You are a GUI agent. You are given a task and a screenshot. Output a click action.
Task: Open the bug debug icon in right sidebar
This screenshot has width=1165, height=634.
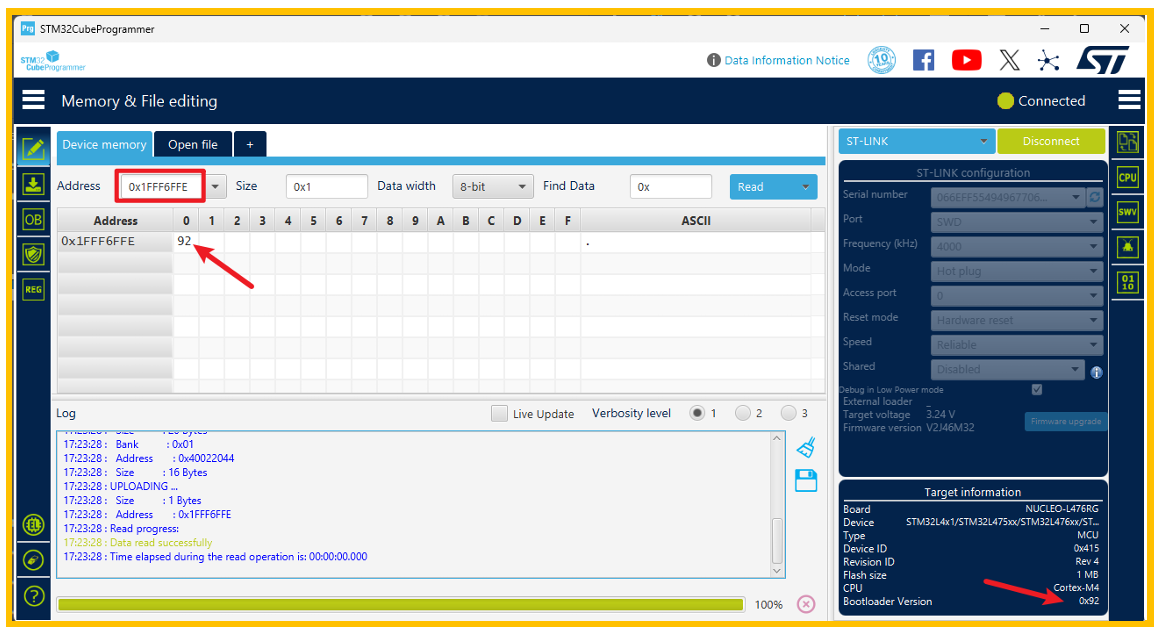click(1128, 247)
